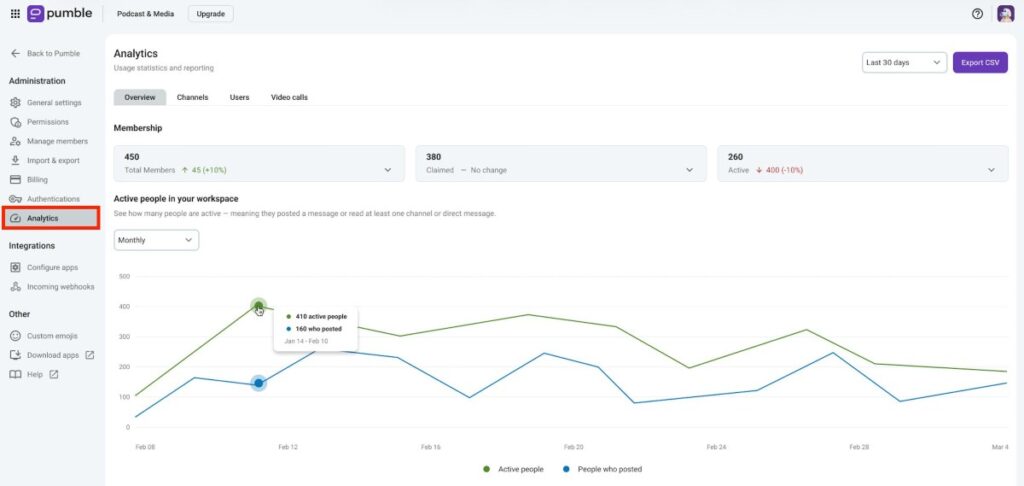The width and height of the screenshot is (1024, 486).
Task: Switch to the Video calls tab
Action: [289, 97]
